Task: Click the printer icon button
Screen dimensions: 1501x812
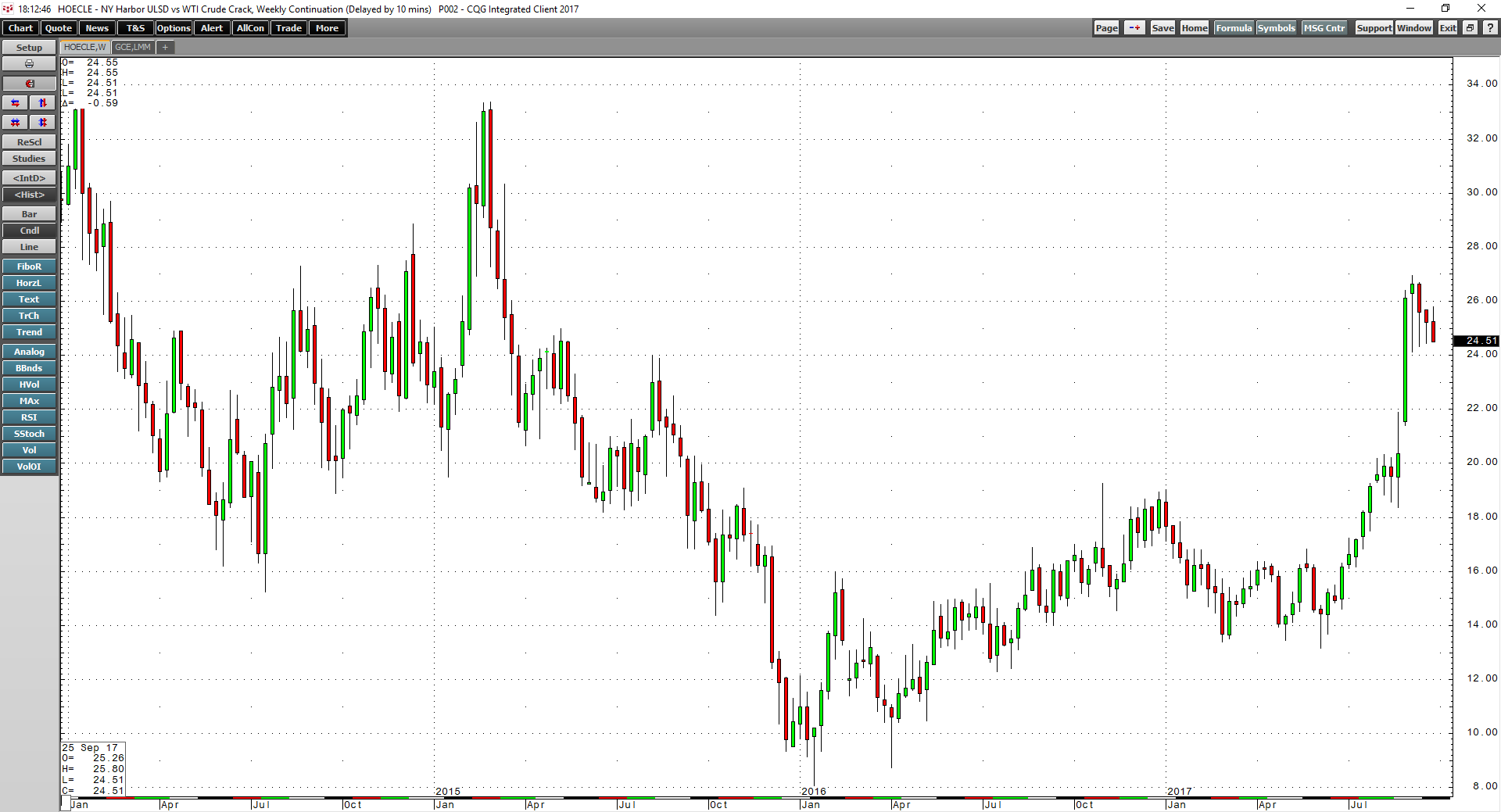Action: coord(29,64)
